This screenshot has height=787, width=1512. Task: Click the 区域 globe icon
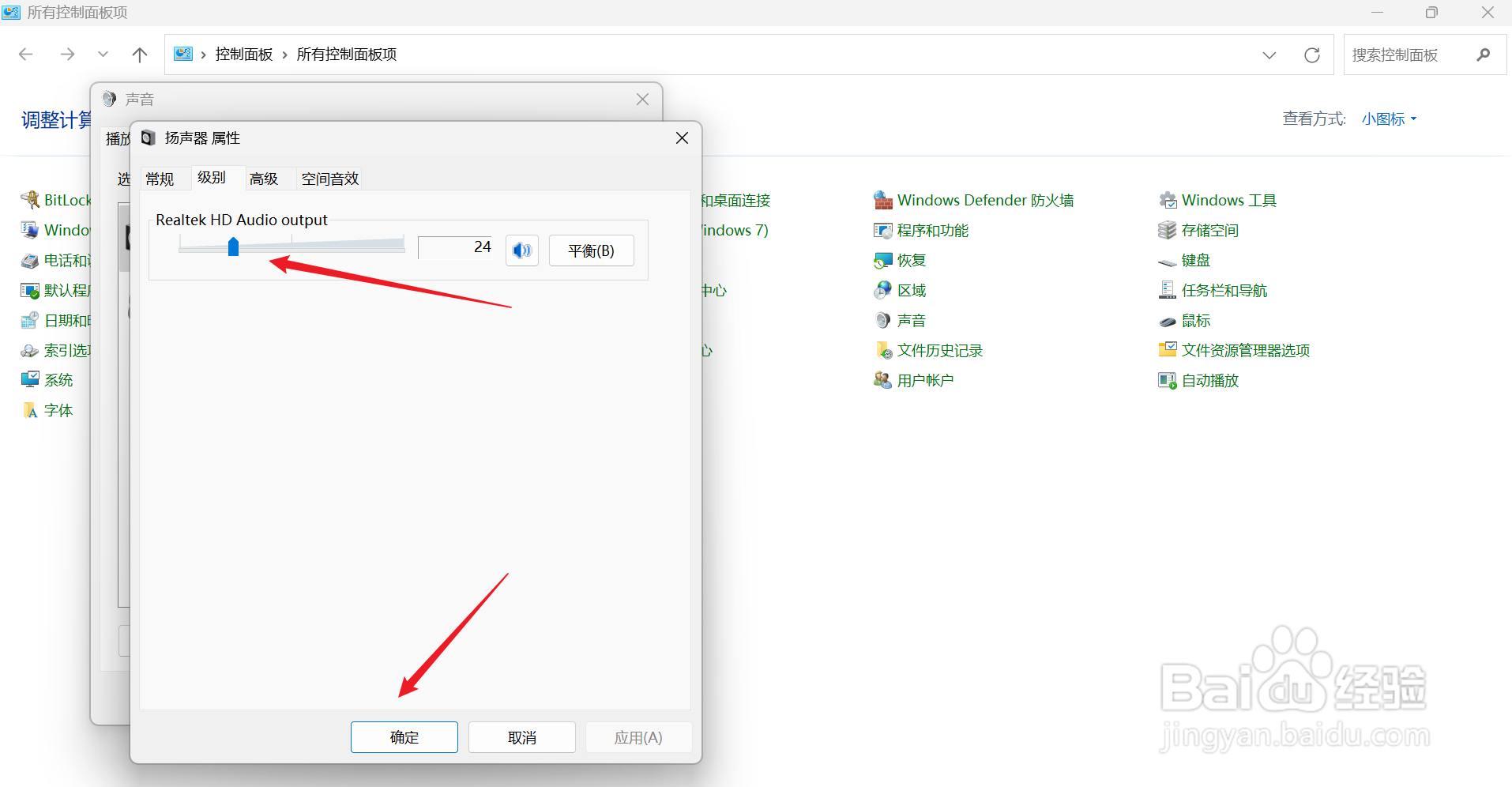pyautogui.click(x=882, y=291)
